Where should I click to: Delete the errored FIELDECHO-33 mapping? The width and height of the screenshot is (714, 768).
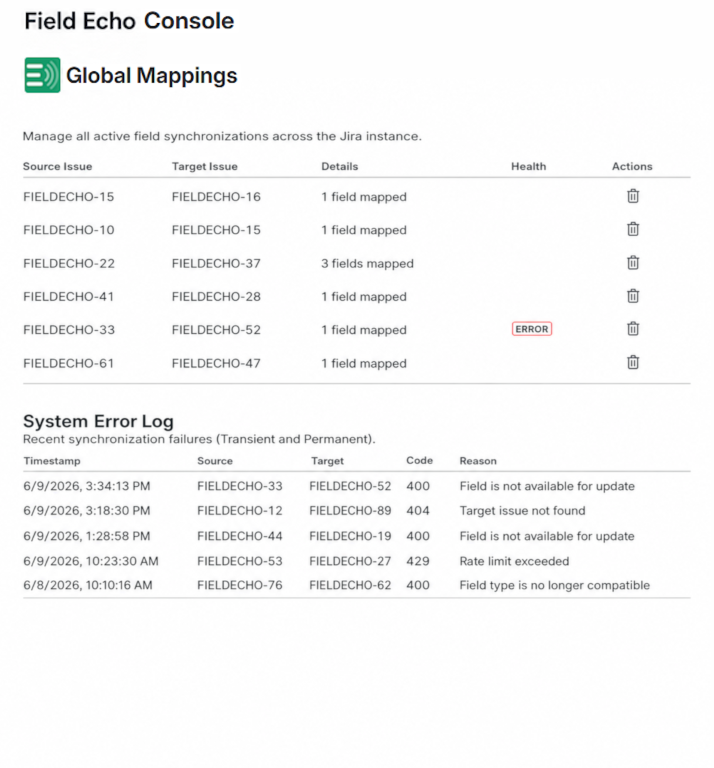coord(633,329)
